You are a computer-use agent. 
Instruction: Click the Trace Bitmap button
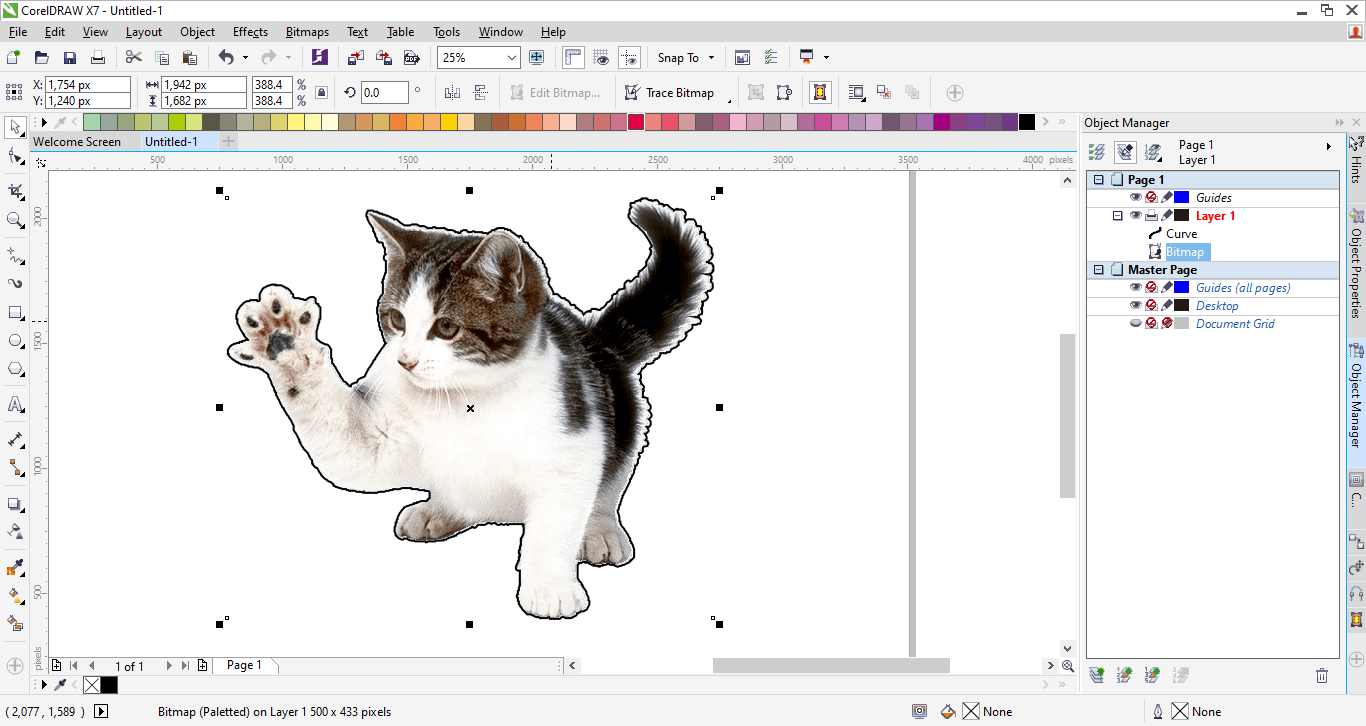[670, 92]
